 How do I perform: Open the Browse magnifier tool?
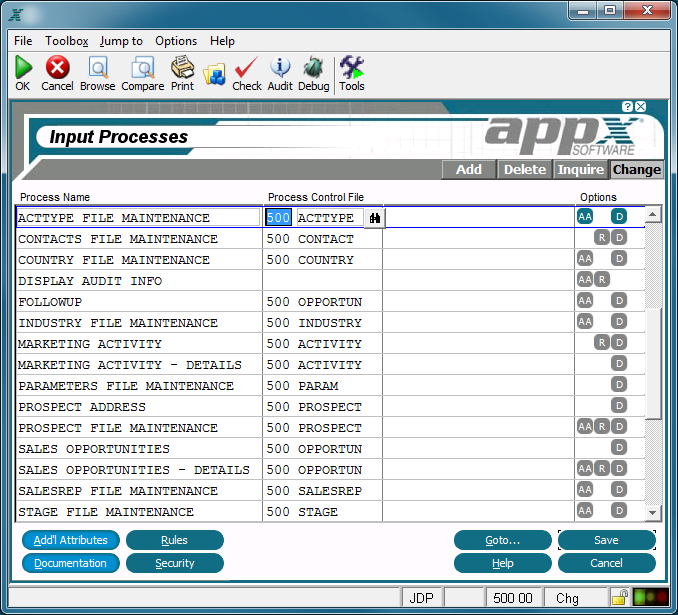tap(98, 67)
